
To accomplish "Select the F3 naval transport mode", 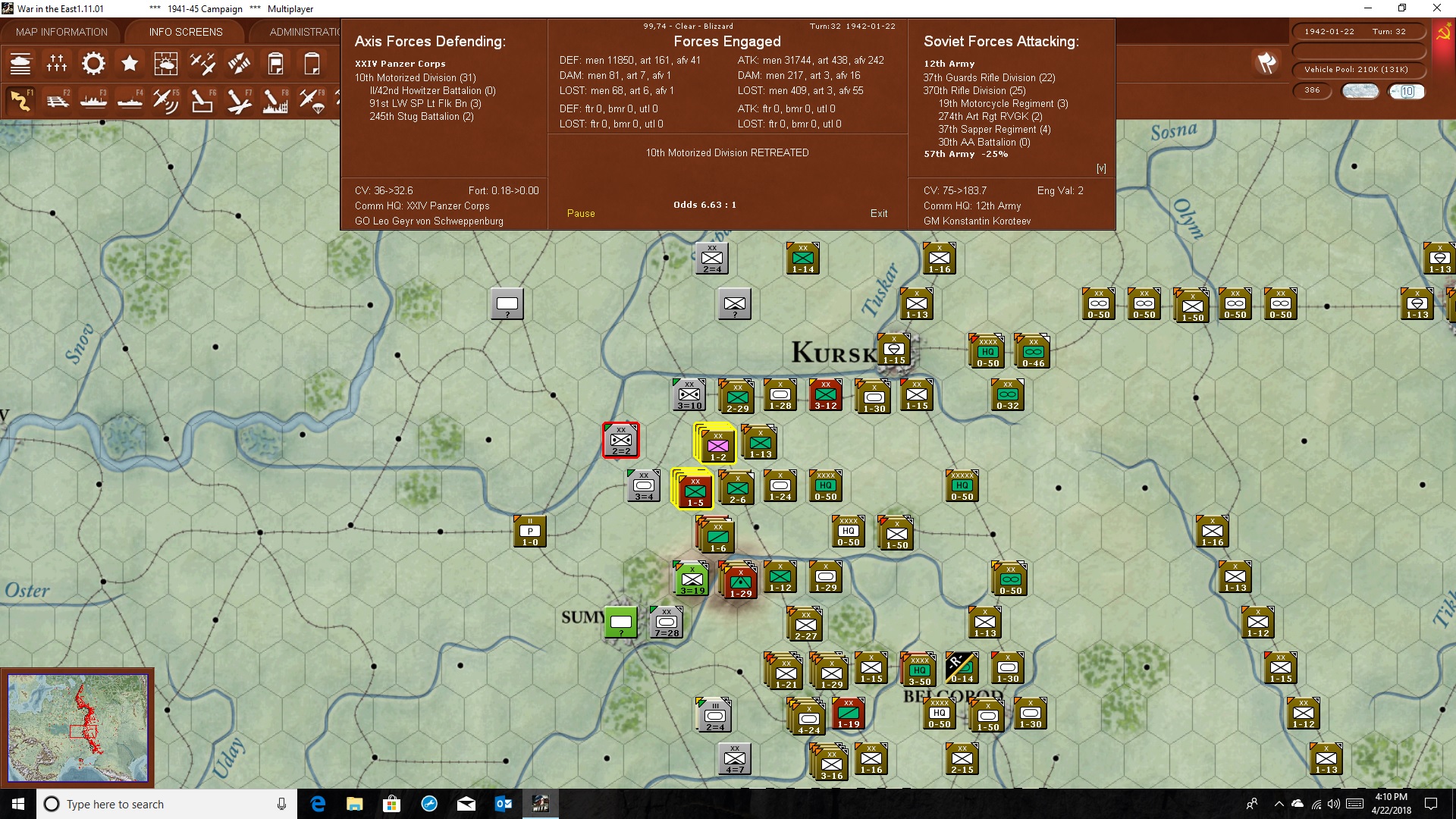I will tap(93, 100).
